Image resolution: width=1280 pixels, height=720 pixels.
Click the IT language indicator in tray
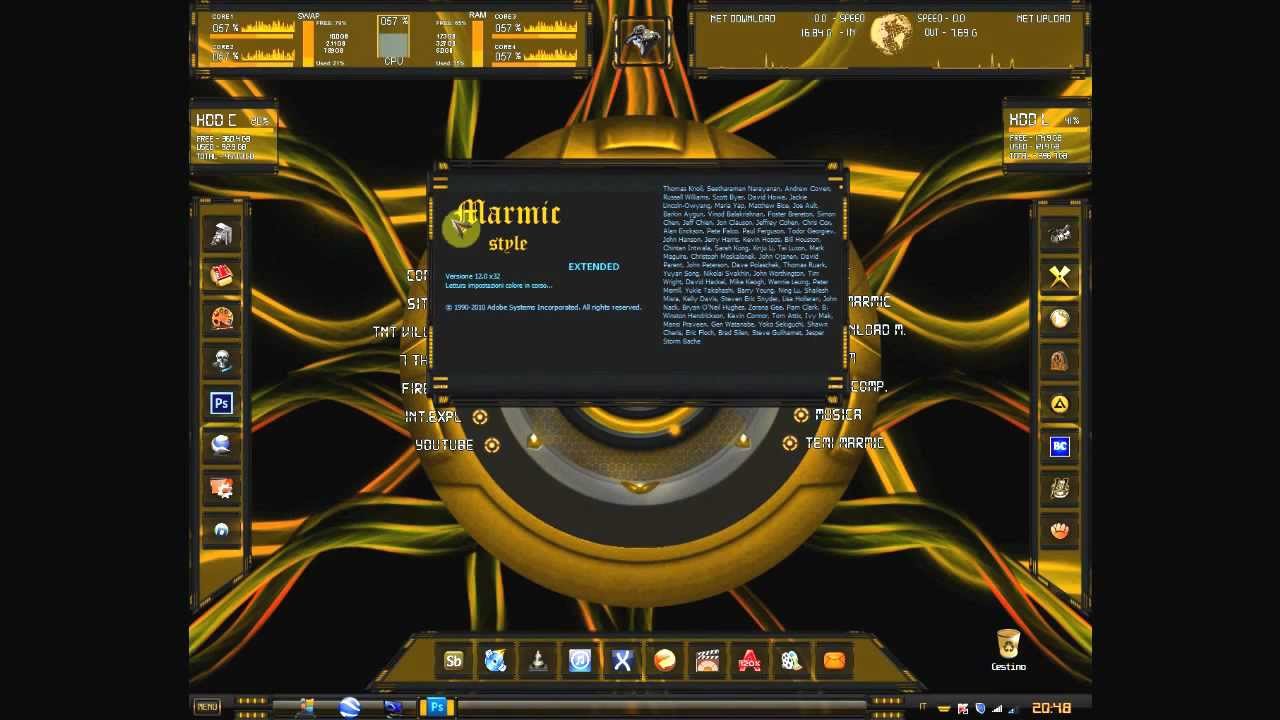[922, 708]
